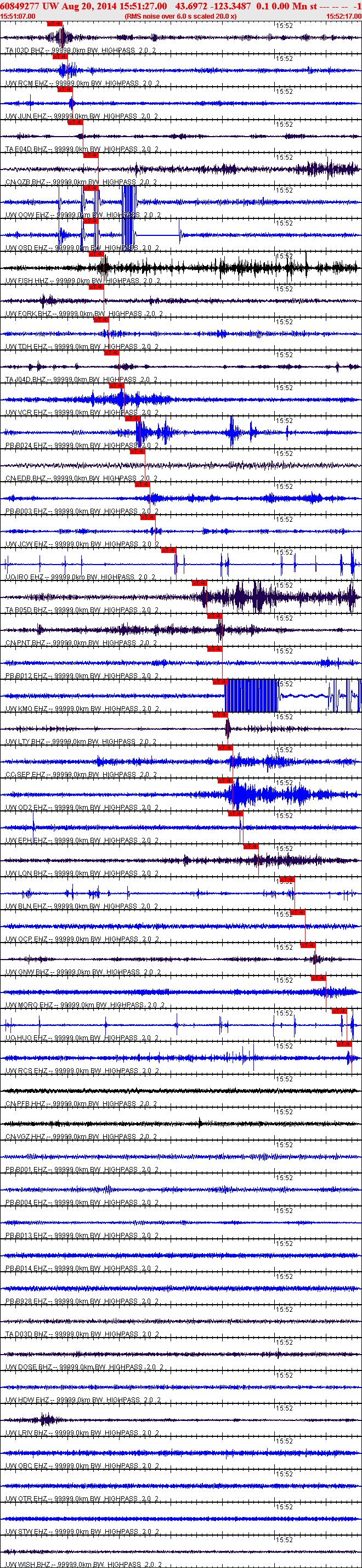Select the PB B012 EHZ station label
362x1568 pixels.
point(82,675)
